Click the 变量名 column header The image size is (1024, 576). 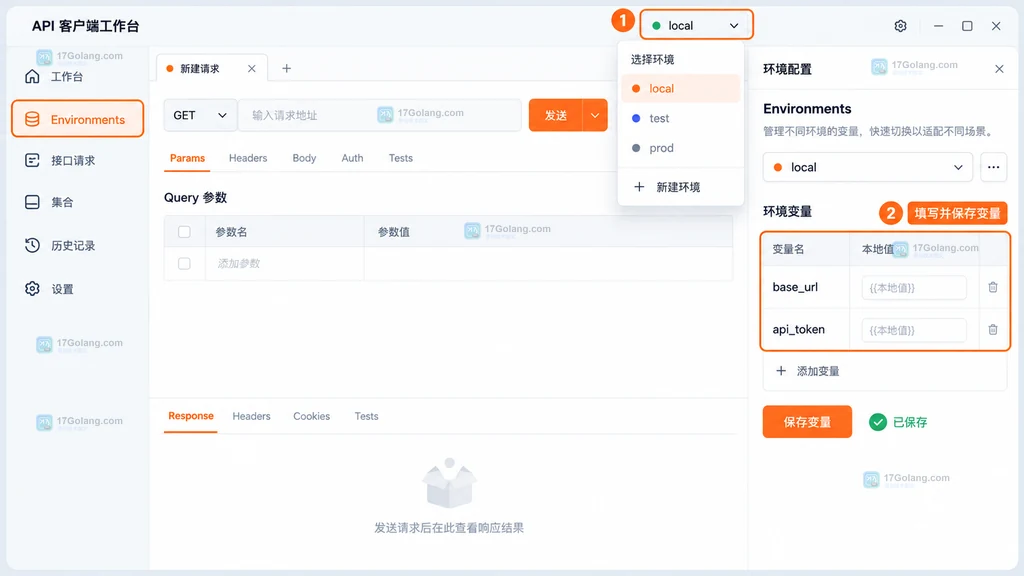coord(788,249)
